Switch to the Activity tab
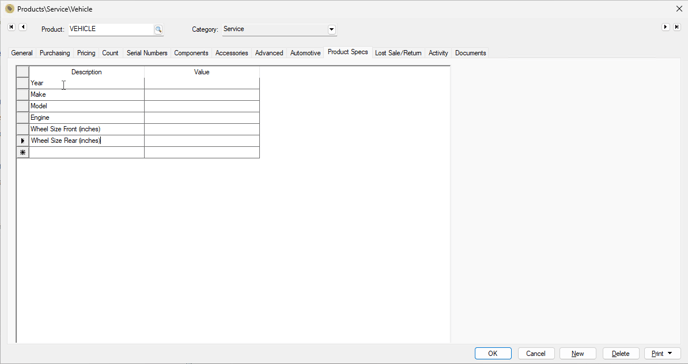688x364 pixels. click(438, 53)
